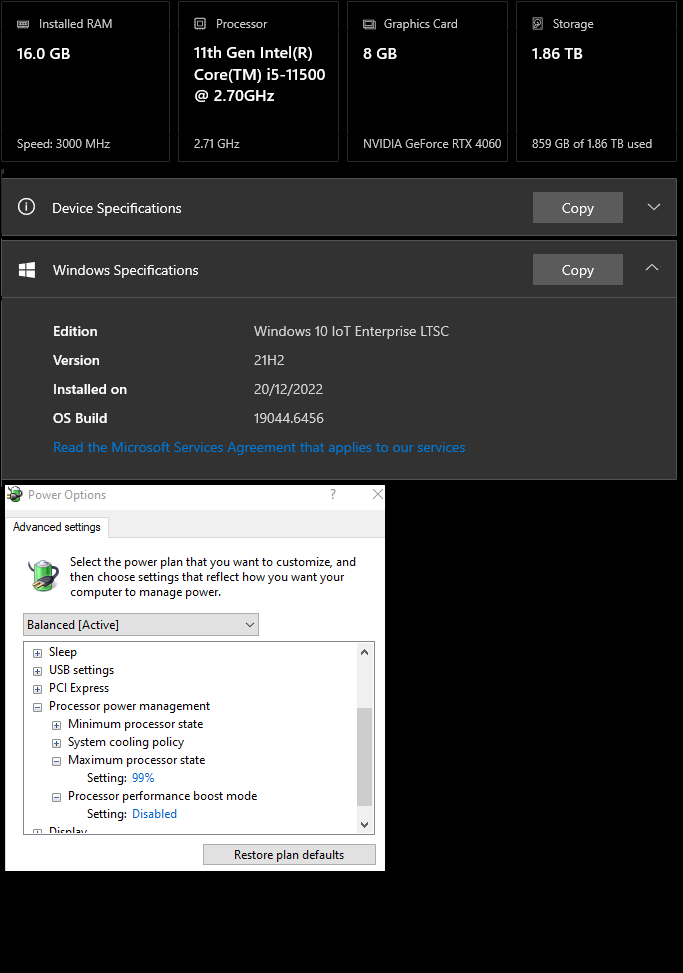Click the Storage drive icon
The height and width of the screenshot is (973, 683).
[538, 24]
